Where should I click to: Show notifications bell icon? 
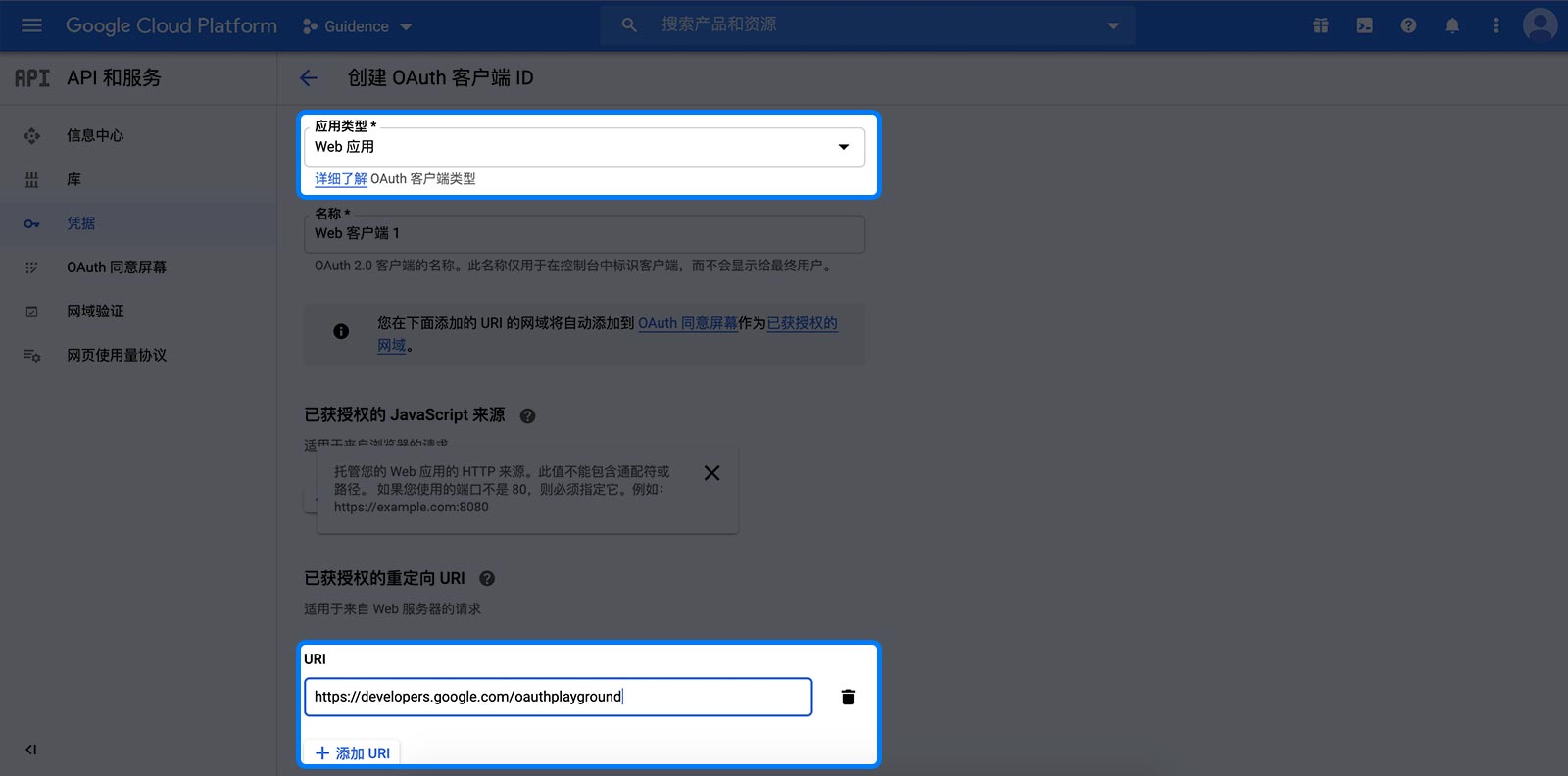point(1452,25)
